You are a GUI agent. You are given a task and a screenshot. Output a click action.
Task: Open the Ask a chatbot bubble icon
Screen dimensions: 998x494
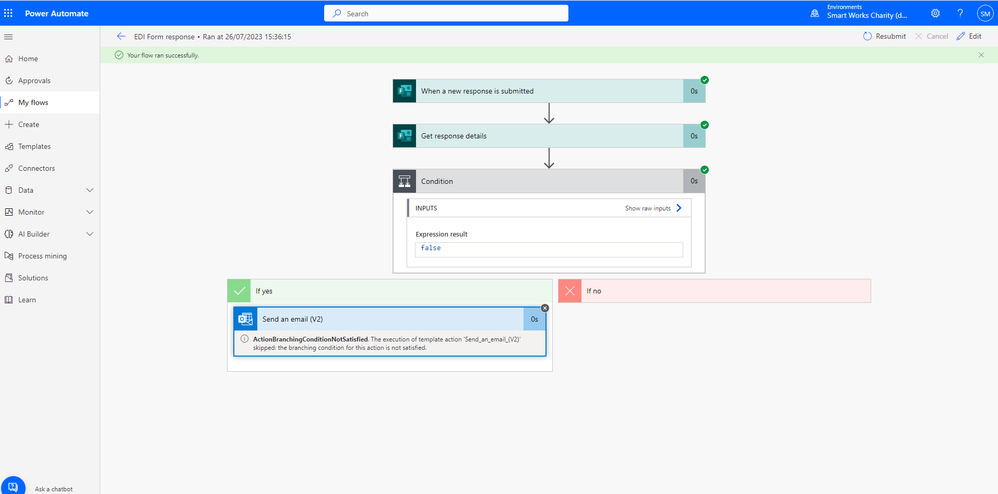tap(13, 486)
